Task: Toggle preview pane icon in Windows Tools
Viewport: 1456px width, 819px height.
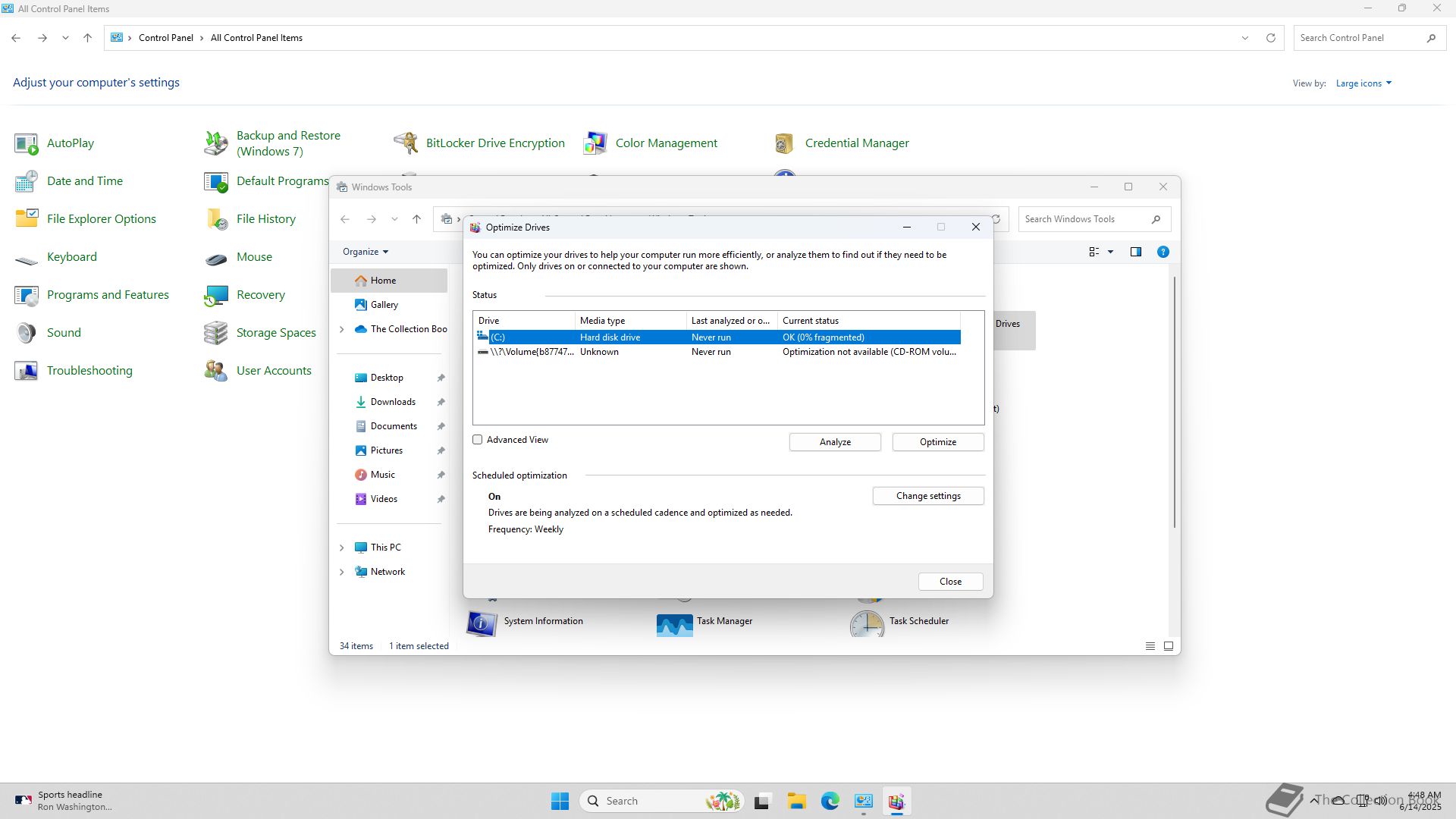Action: coord(1135,252)
